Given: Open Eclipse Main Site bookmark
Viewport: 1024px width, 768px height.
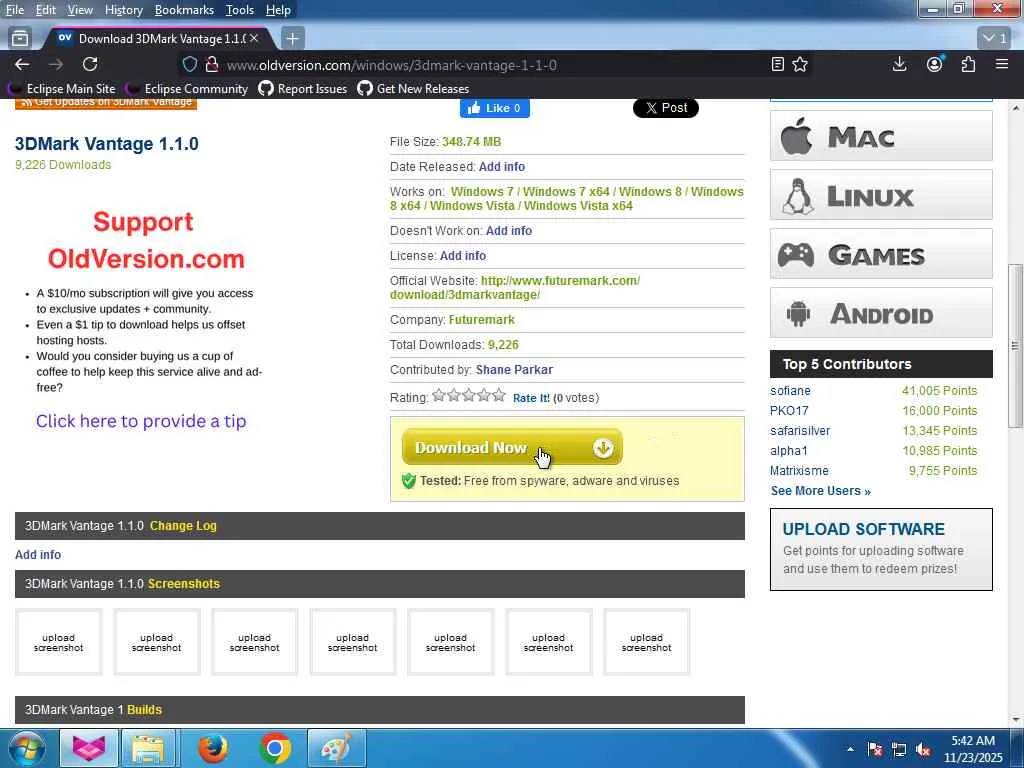Looking at the screenshot, I should pyautogui.click(x=61, y=89).
